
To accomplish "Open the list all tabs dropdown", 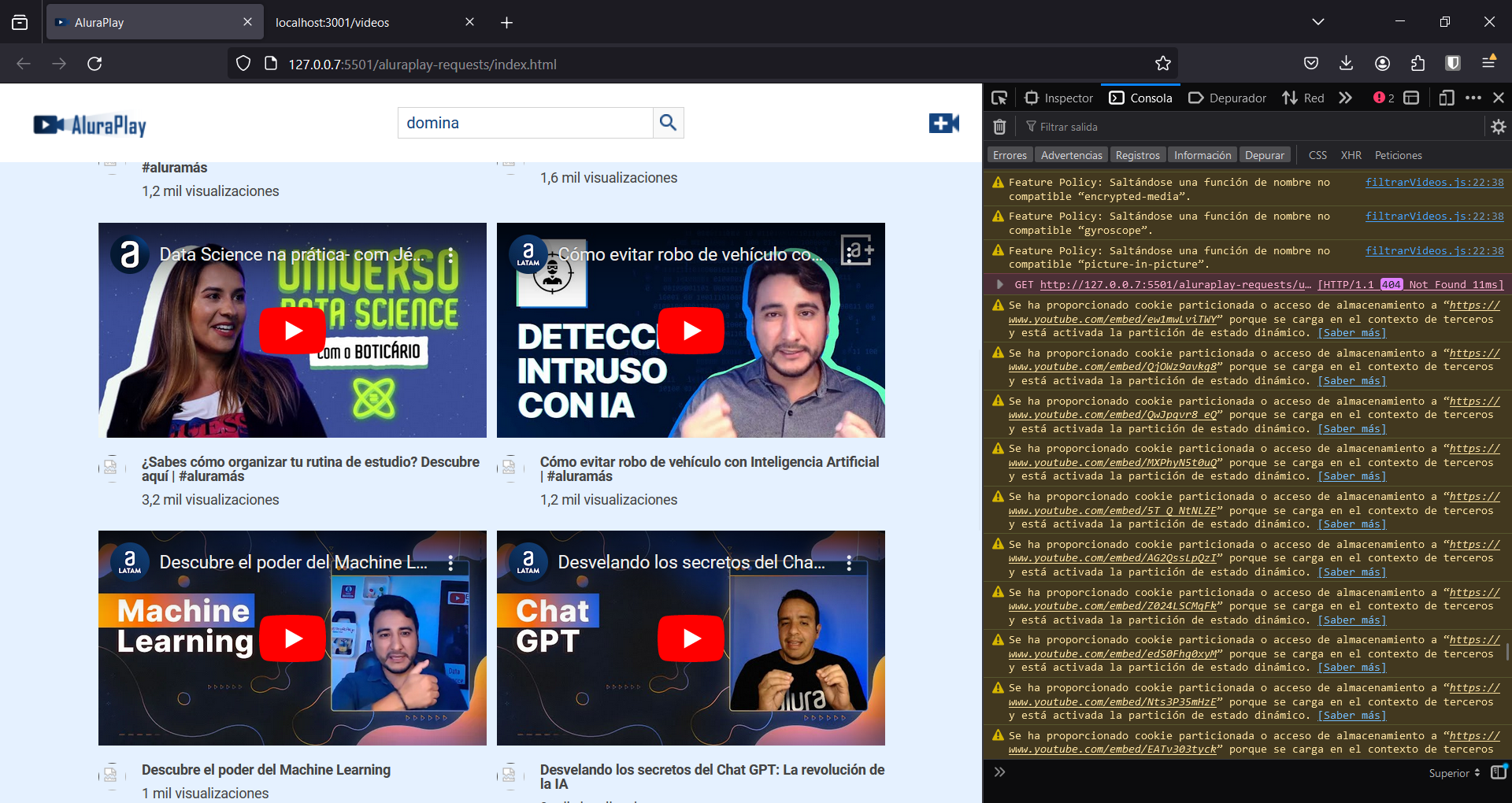I will click(x=1318, y=22).
